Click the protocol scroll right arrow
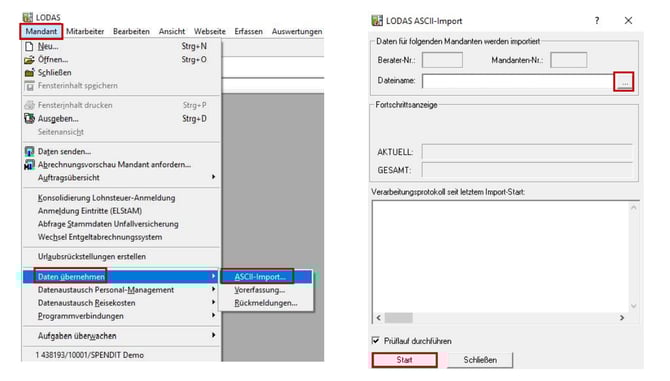 coord(622,318)
